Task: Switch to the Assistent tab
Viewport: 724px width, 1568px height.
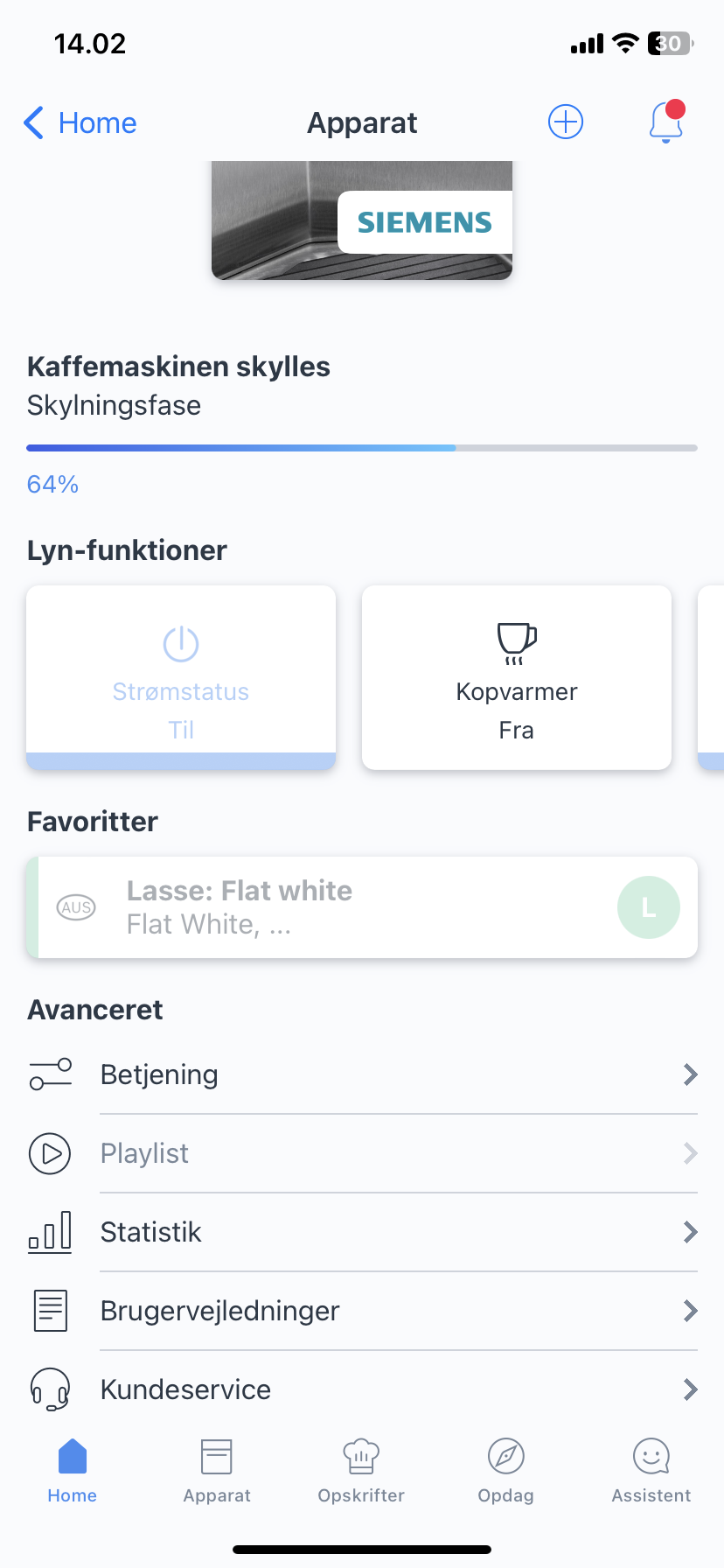Action: (x=651, y=1470)
